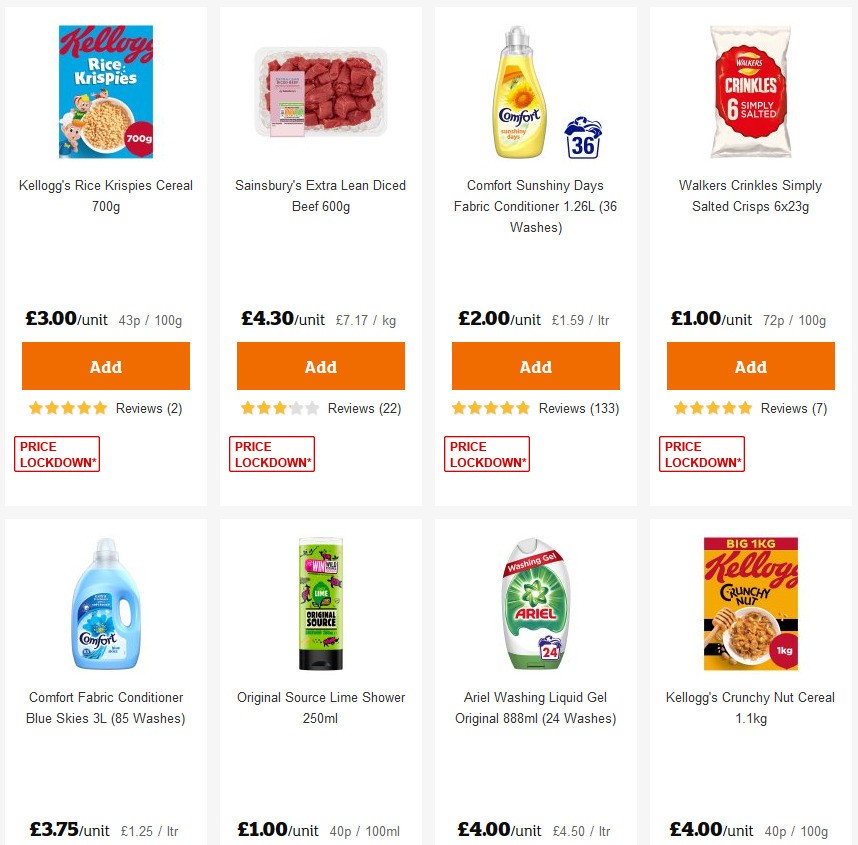Screen dimensions: 858x845
Task: Add Comfort Sunshiny Days Fabric Conditioner to basket
Action: coord(535,365)
